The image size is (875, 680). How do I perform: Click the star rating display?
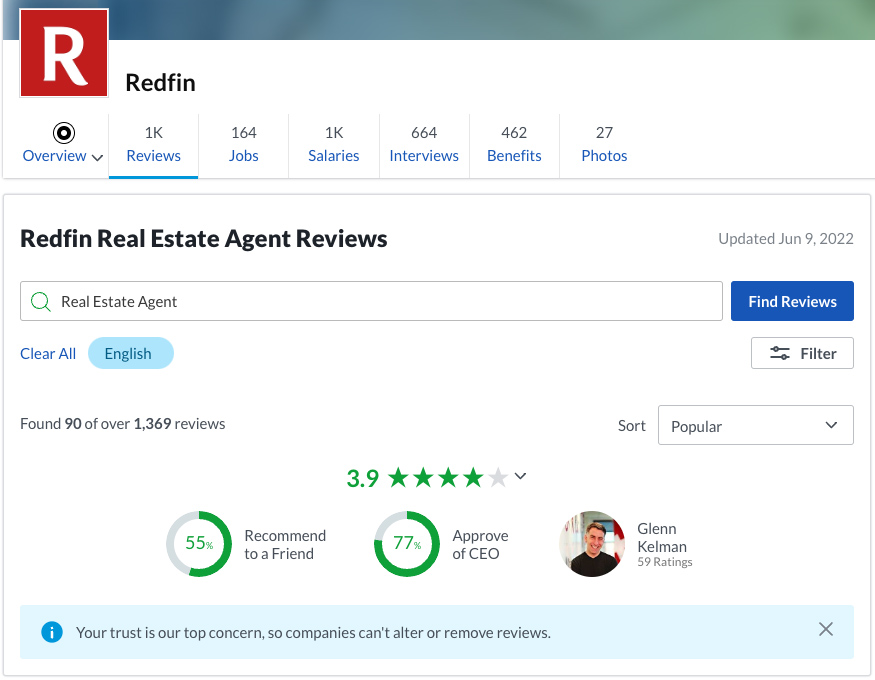[x=448, y=478]
